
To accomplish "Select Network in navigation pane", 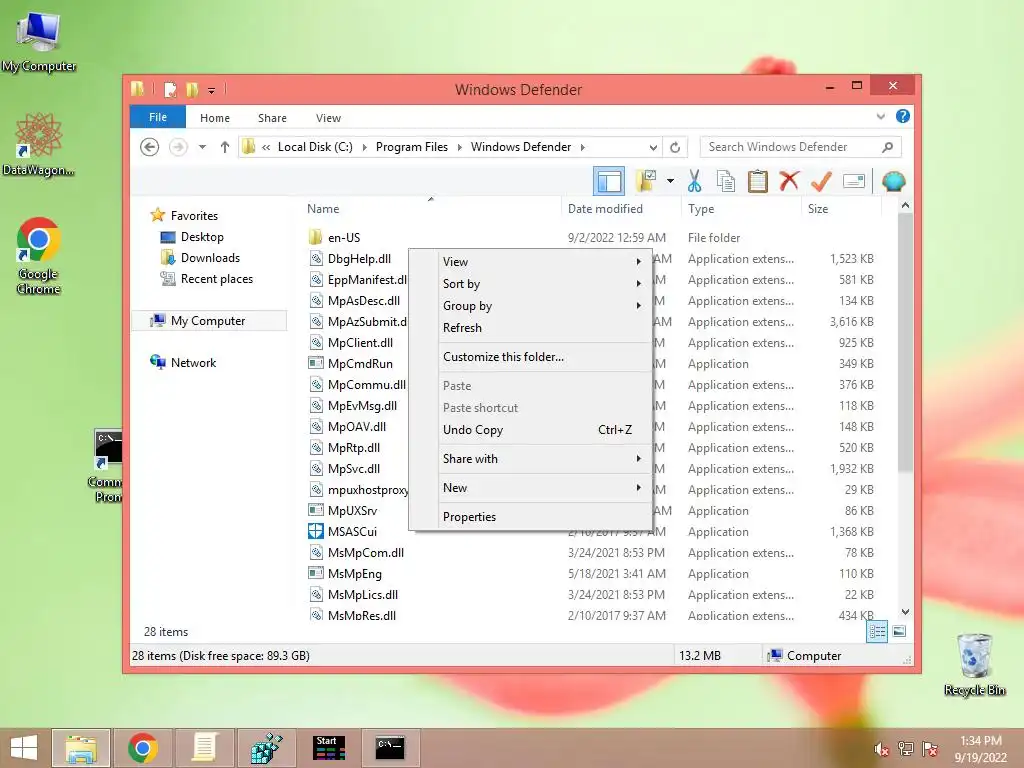I will (x=193, y=362).
